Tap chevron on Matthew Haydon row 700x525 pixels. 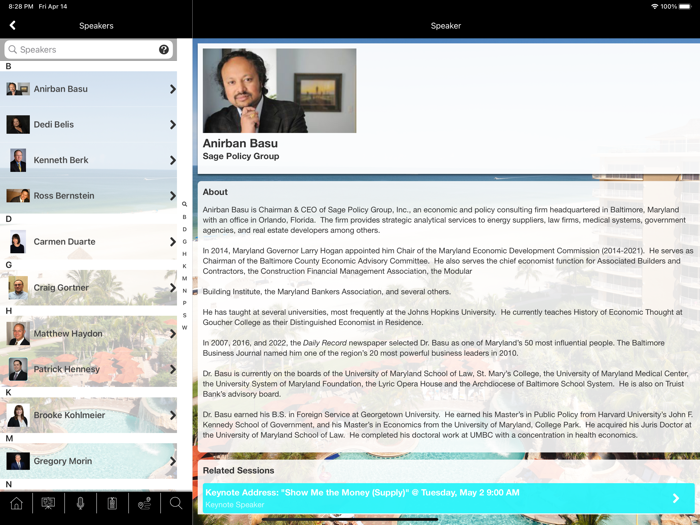coord(173,333)
